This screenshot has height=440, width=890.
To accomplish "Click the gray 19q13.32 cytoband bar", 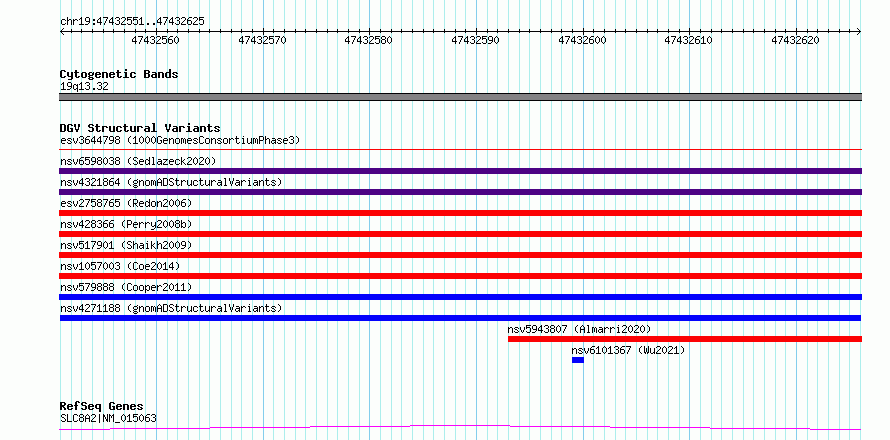I will click(460, 97).
